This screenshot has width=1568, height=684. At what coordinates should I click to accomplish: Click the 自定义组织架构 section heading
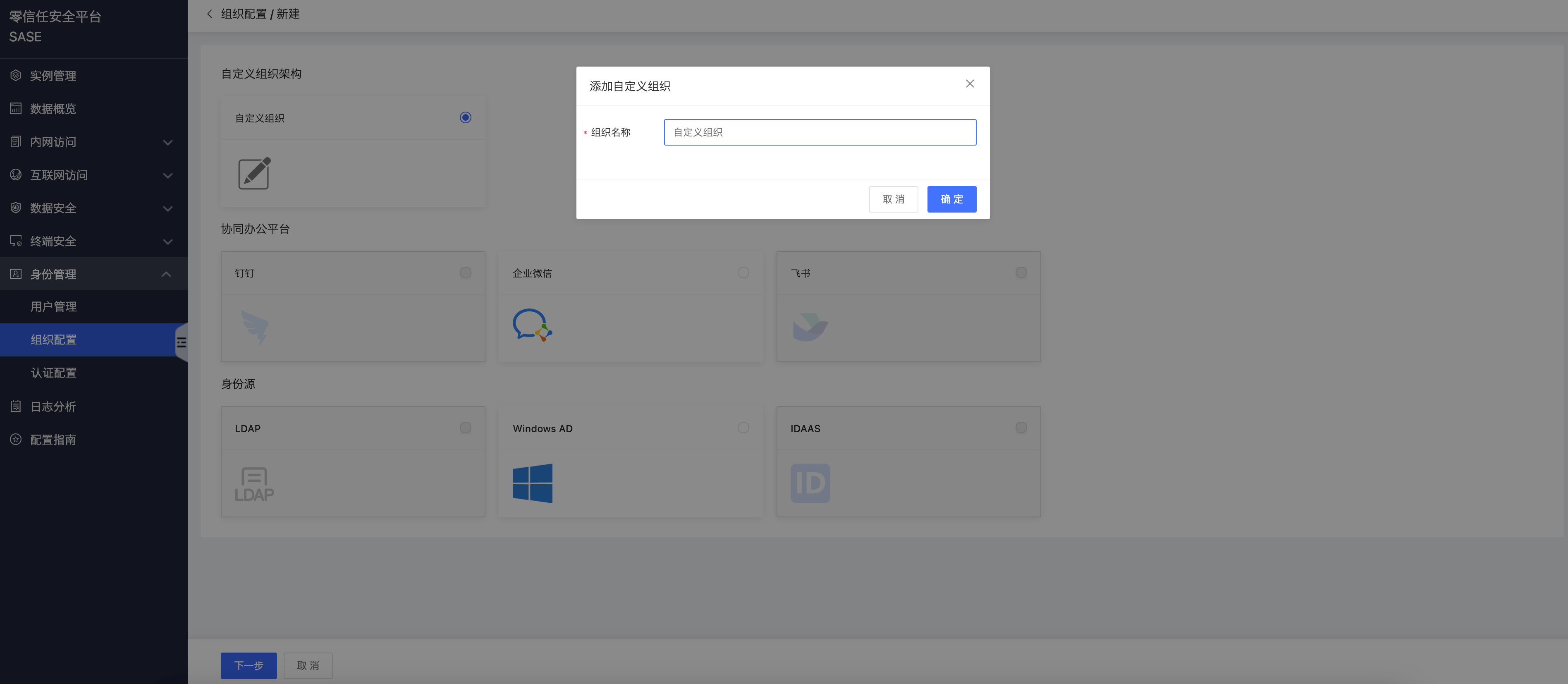pyautogui.click(x=261, y=74)
